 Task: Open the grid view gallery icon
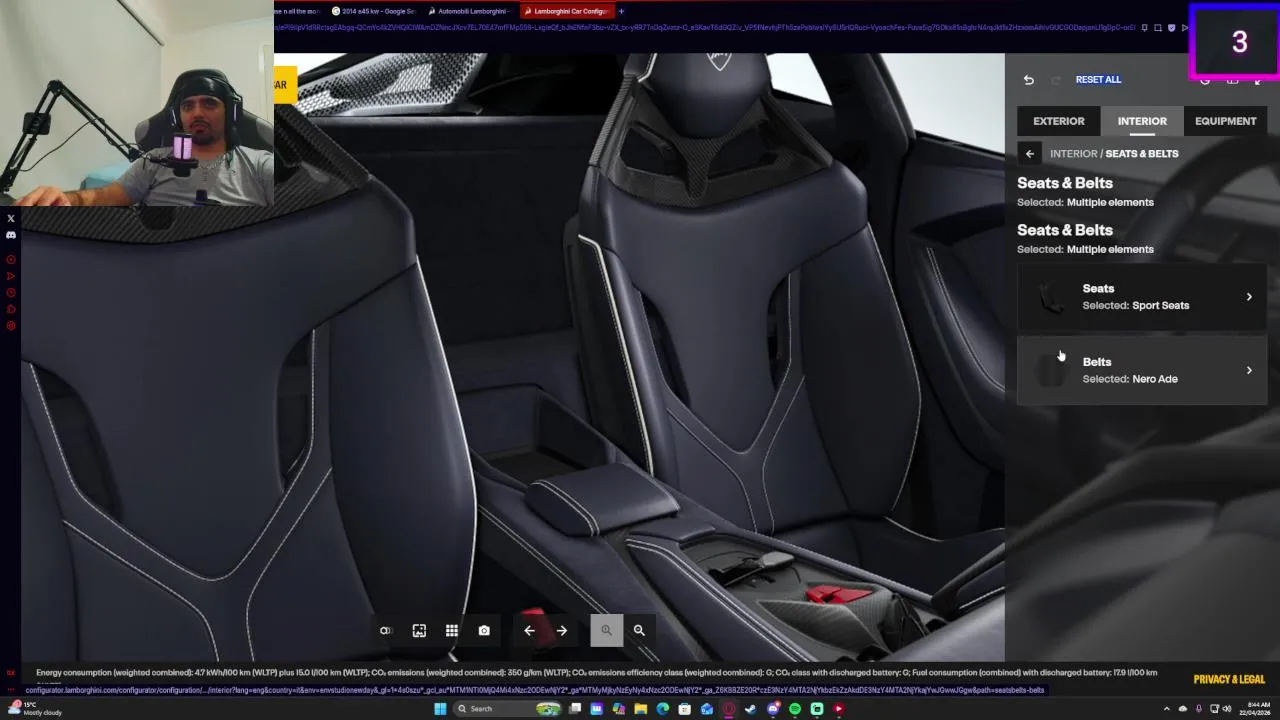click(452, 630)
